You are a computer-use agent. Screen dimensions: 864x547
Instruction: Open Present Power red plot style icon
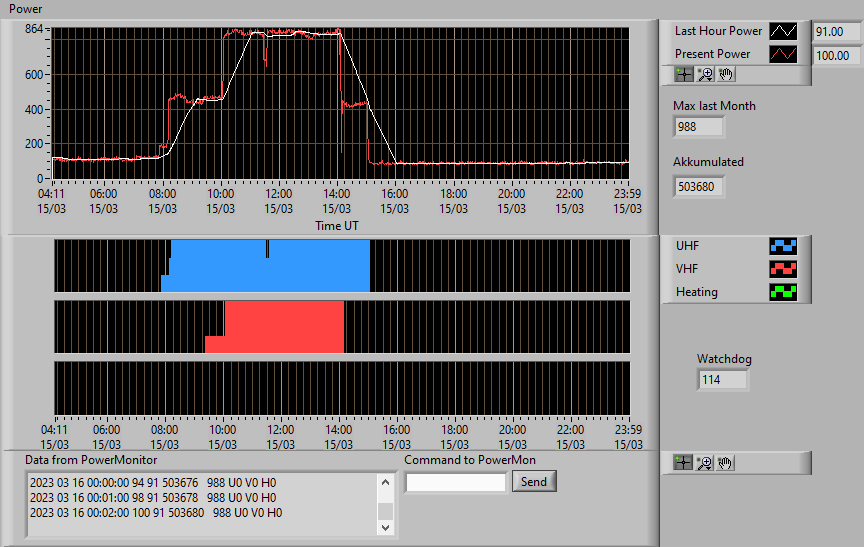783,54
